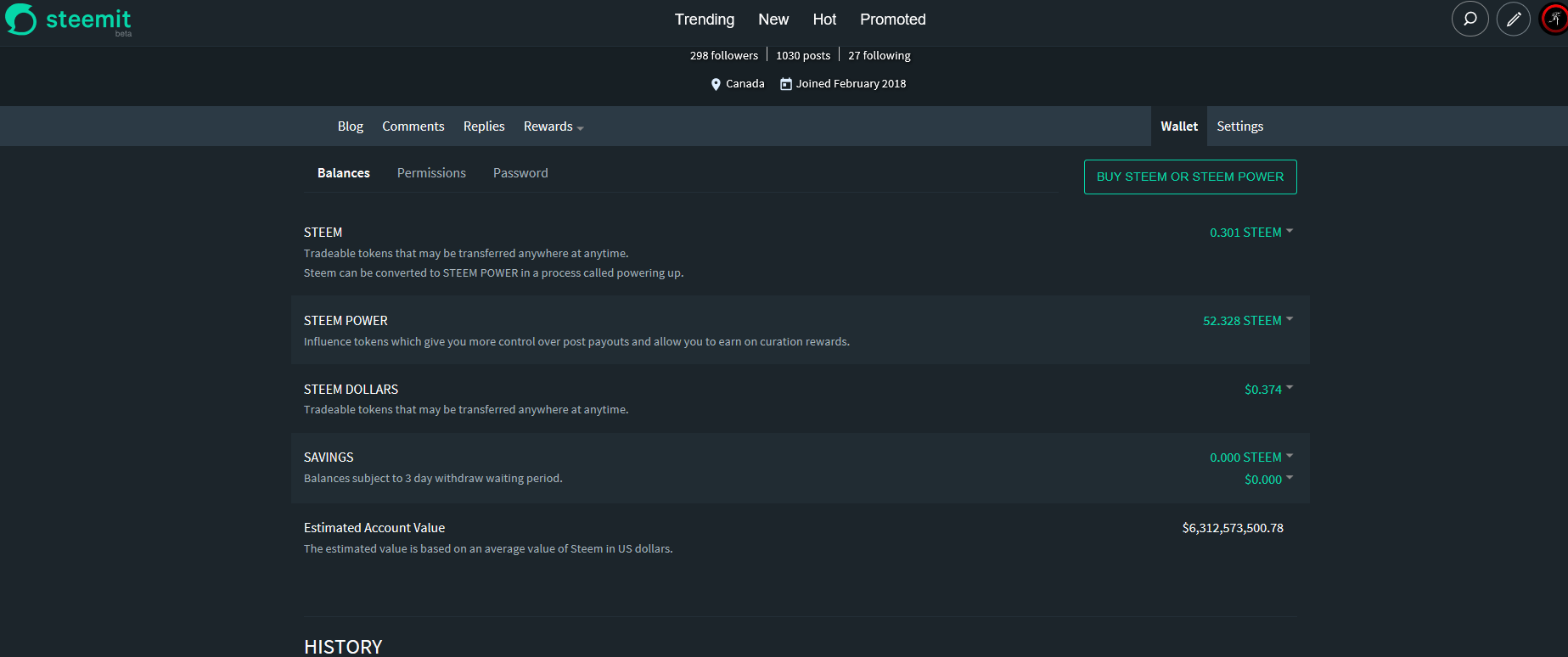Image resolution: width=1568 pixels, height=657 pixels.
Task: View the 27 following list
Action: point(880,55)
